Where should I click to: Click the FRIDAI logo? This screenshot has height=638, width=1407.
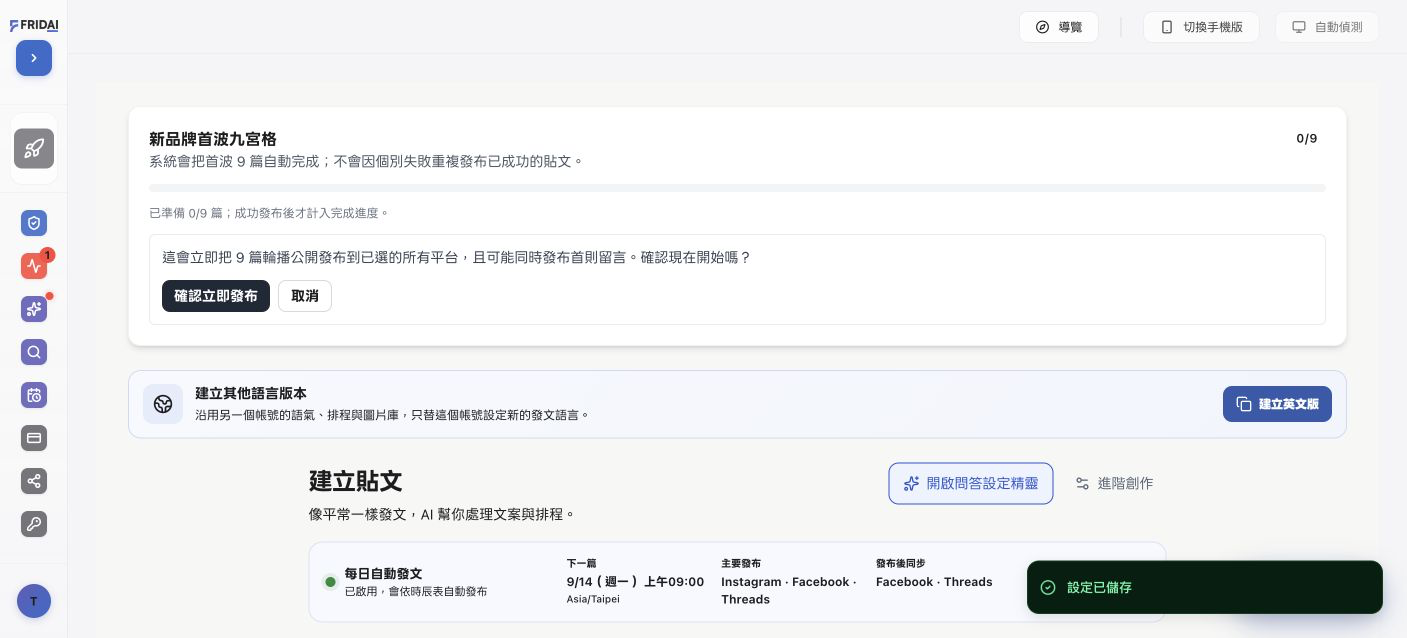click(x=34, y=25)
